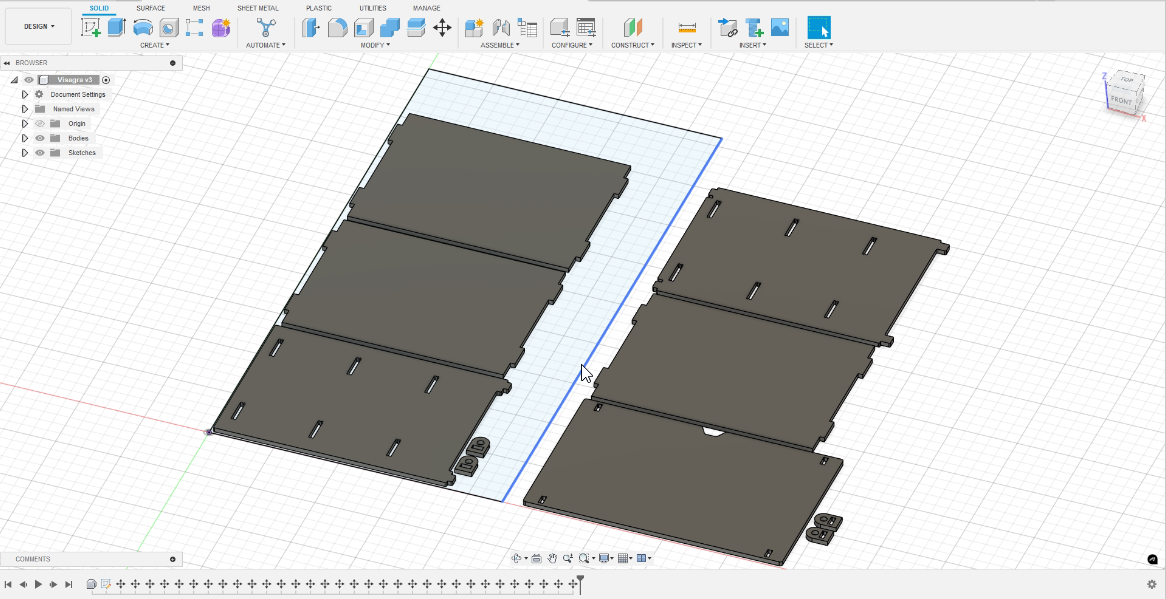Click the Construct Offset Plane icon

coord(632,28)
